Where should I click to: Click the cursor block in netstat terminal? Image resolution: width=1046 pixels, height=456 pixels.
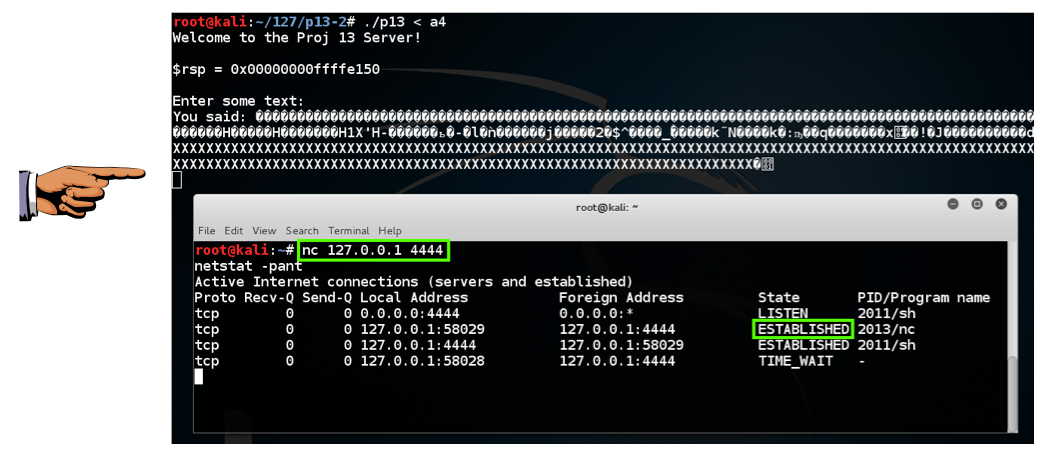[x=198, y=377]
